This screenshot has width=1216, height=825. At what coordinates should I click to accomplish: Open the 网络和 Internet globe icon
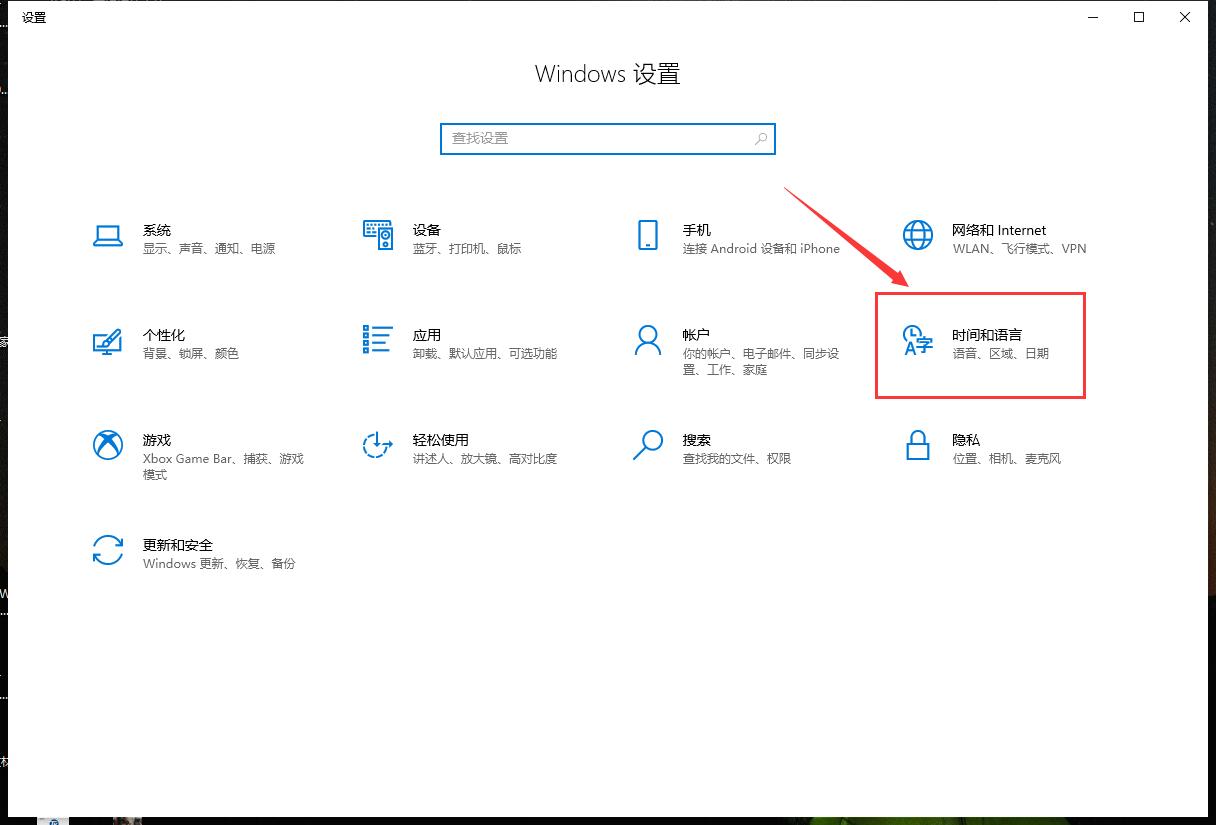pyautogui.click(x=918, y=235)
